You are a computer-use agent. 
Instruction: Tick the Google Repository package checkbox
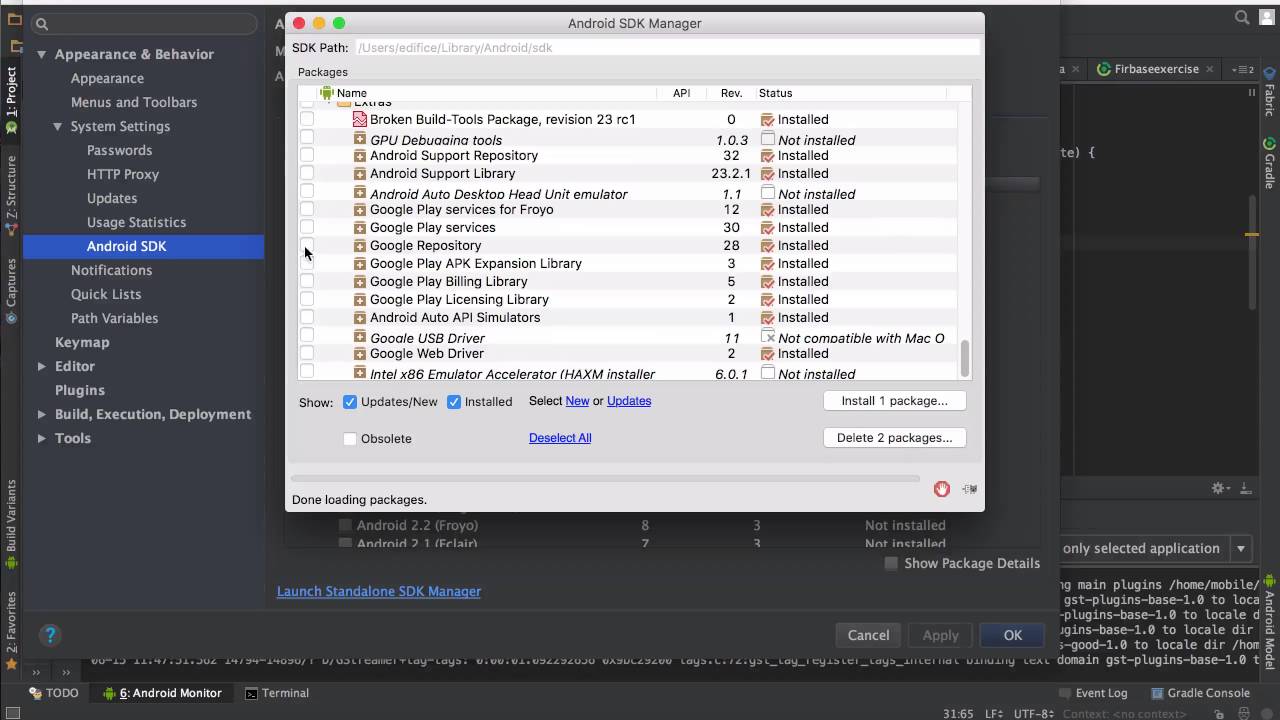(x=307, y=245)
